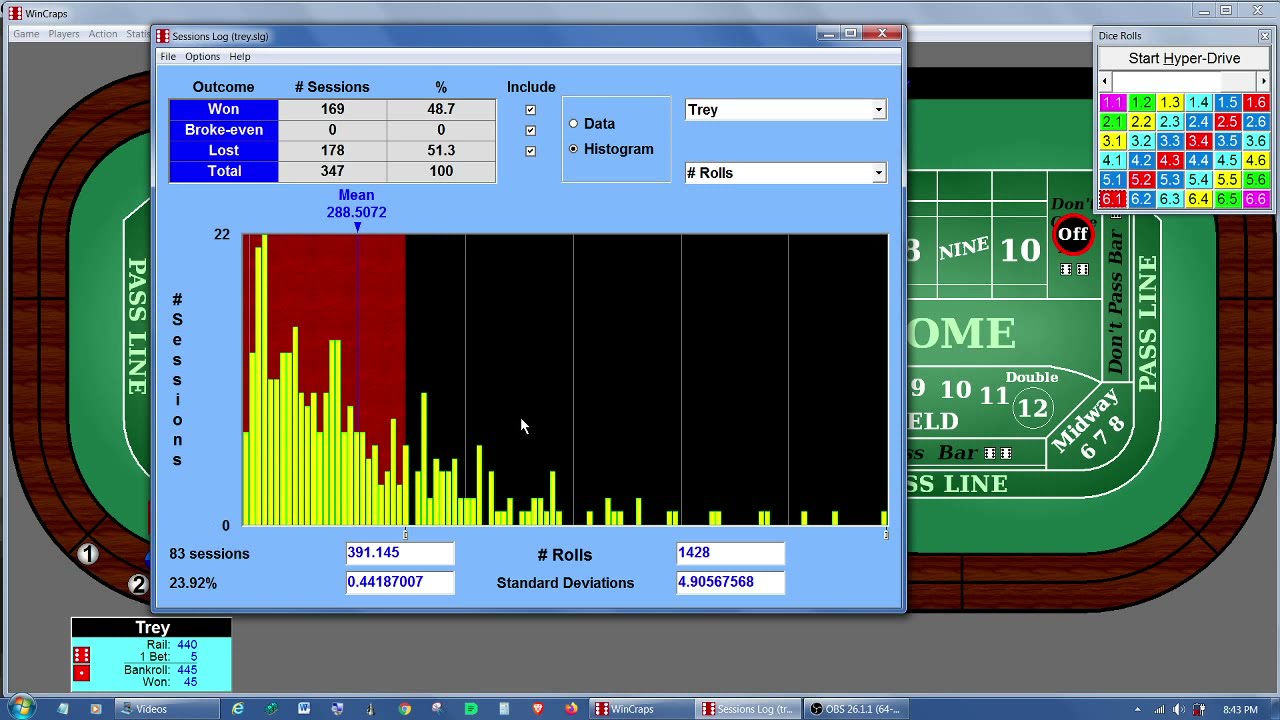1280x720 pixels.
Task: Click the 4.90567568 standard deviations field
Action: point(730,582)
